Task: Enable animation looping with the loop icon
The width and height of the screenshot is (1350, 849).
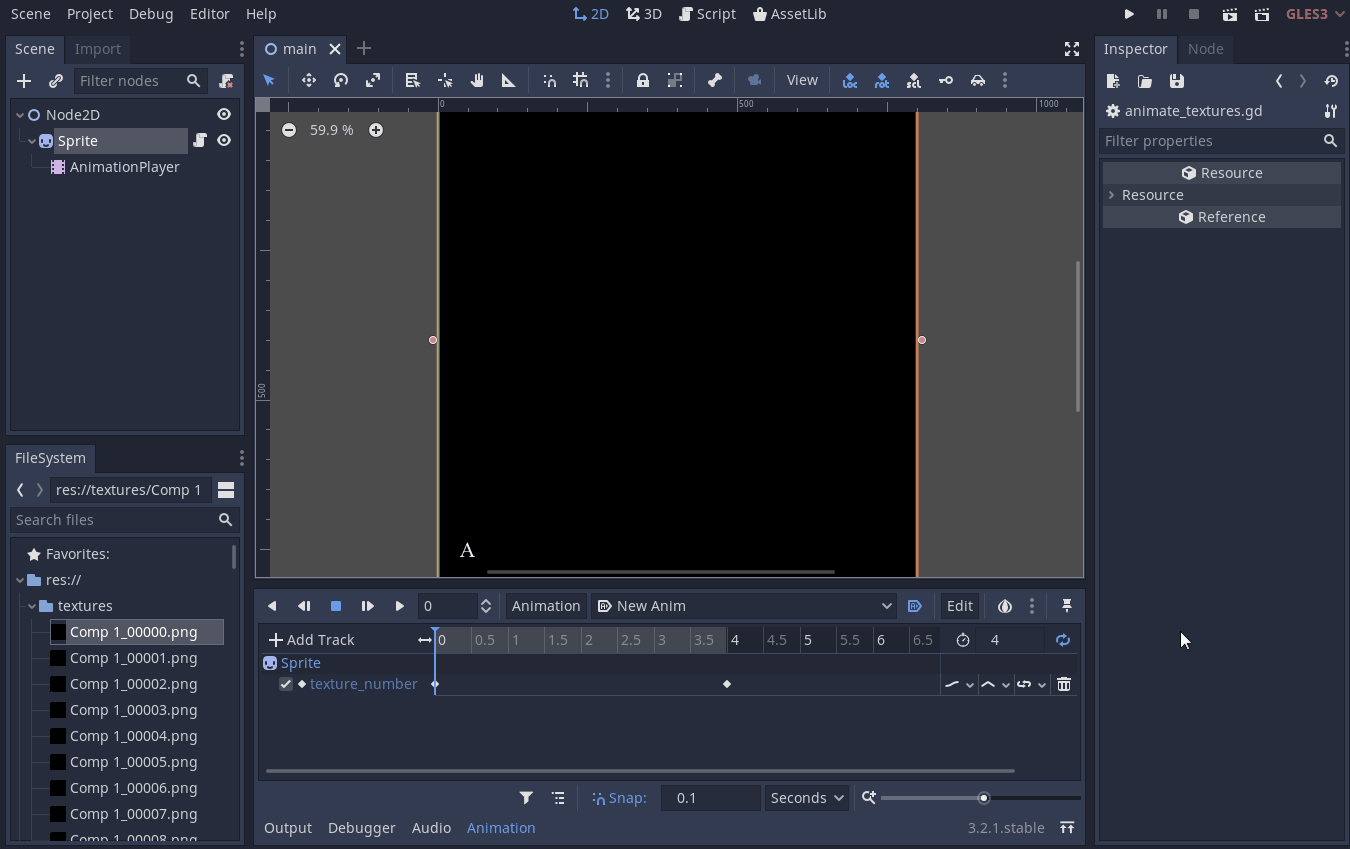Action: tap(1063, 640)
